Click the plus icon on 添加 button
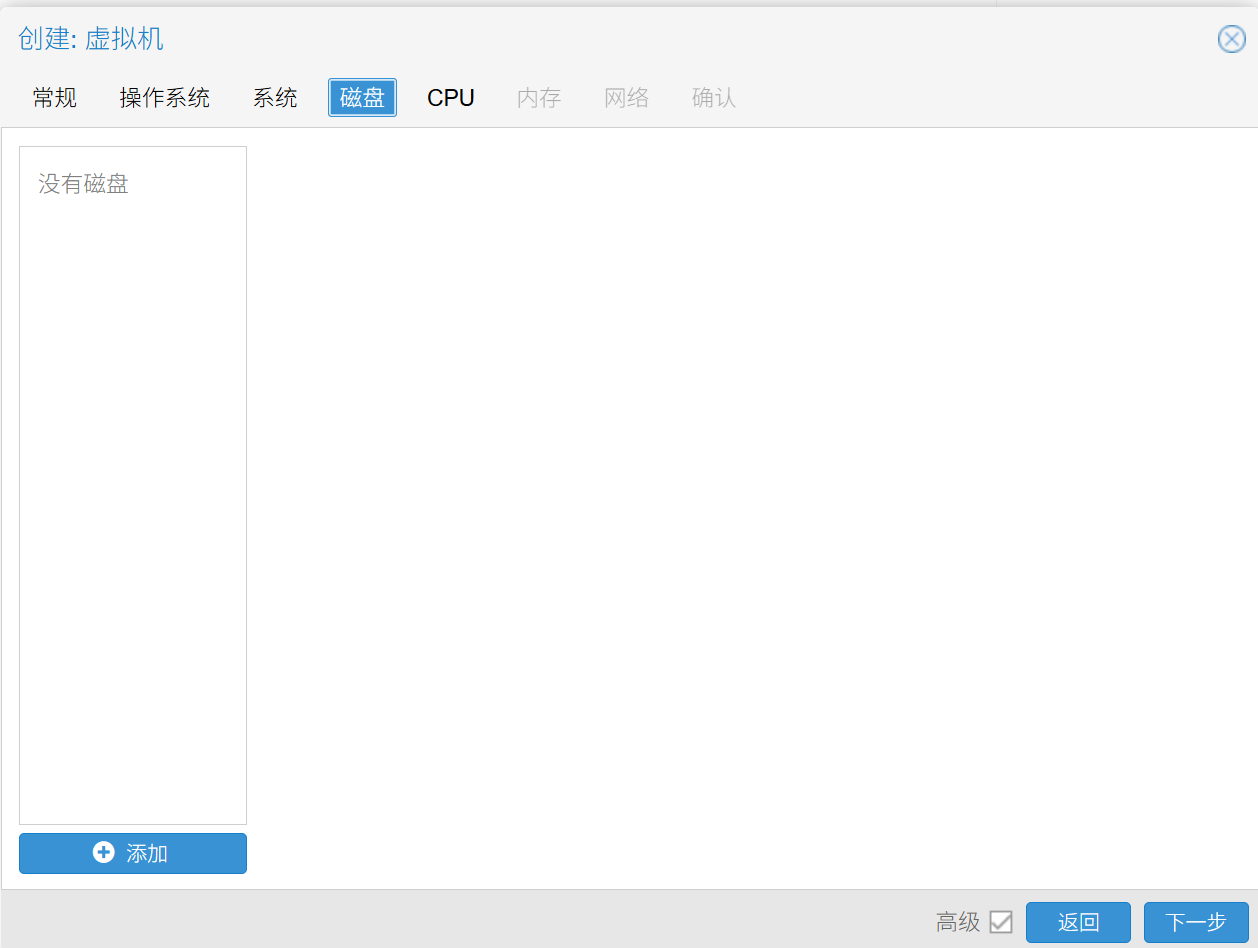This screenshot has width=1258, height=948. 103,853
